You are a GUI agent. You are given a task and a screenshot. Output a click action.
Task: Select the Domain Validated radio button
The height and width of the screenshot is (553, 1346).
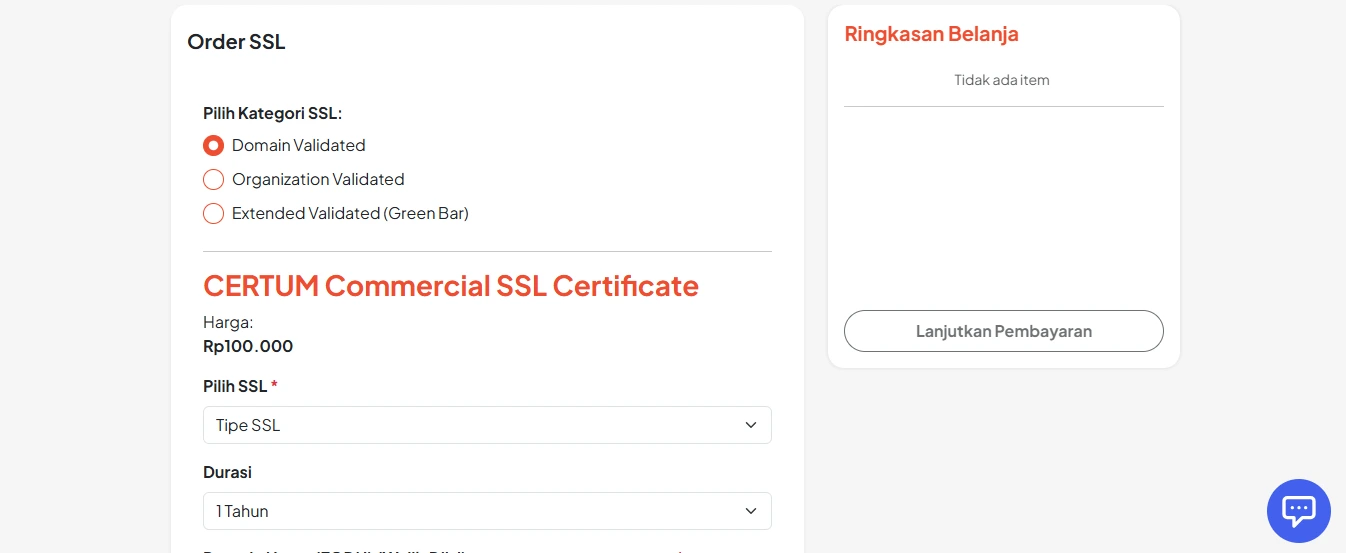pyautogui.click(x=213, y=145)
